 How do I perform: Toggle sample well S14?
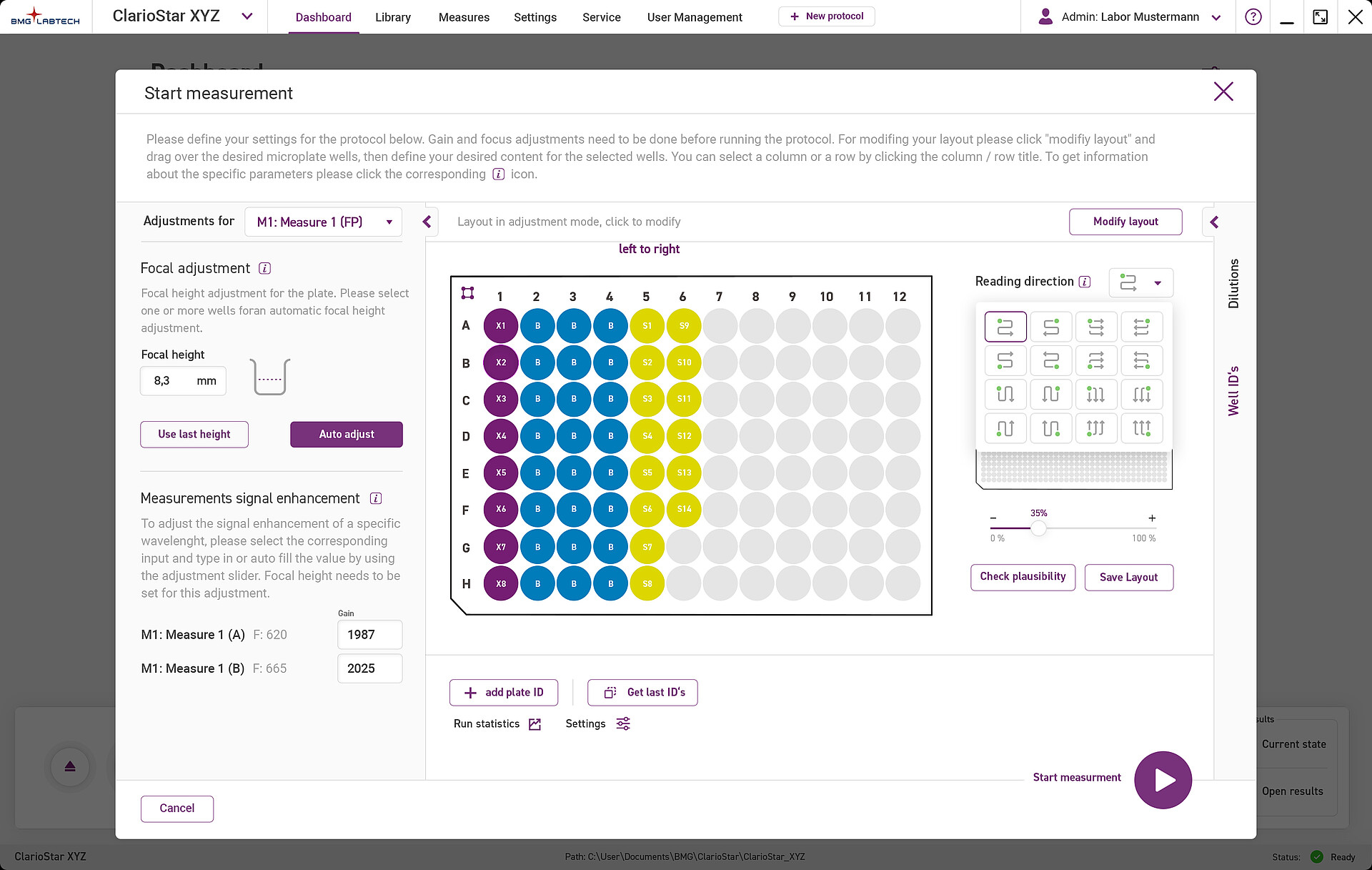(684, 509)
